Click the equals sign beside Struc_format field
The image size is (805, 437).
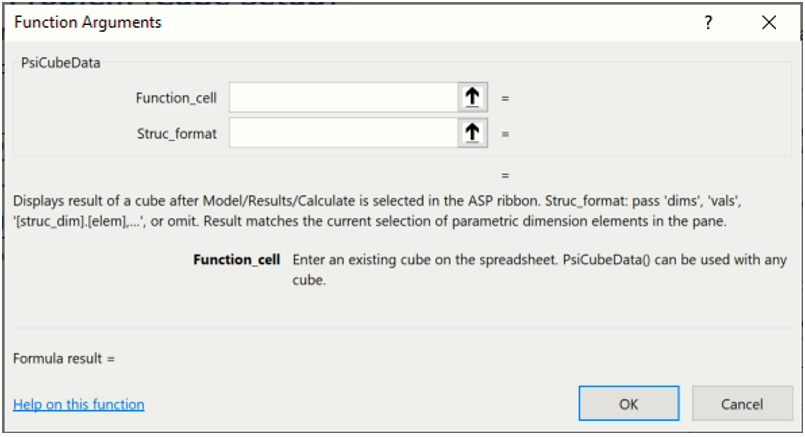pyautogui.click(x=505, y=133)
